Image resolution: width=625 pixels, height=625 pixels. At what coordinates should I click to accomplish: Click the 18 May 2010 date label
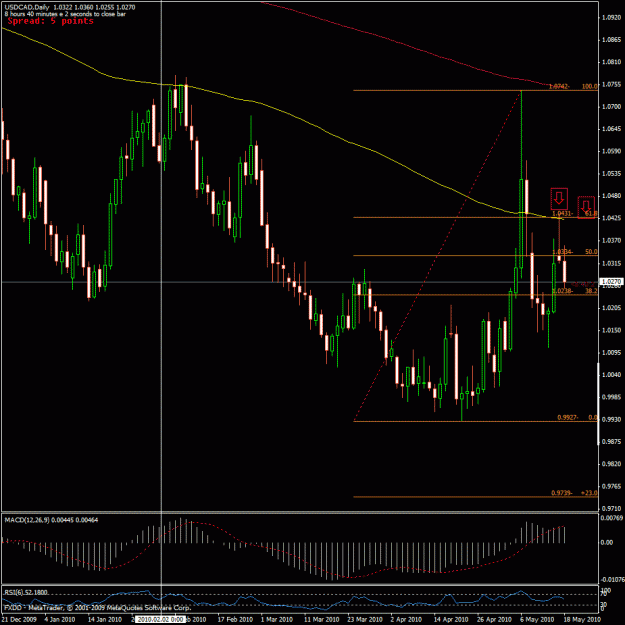click(581, 619)
